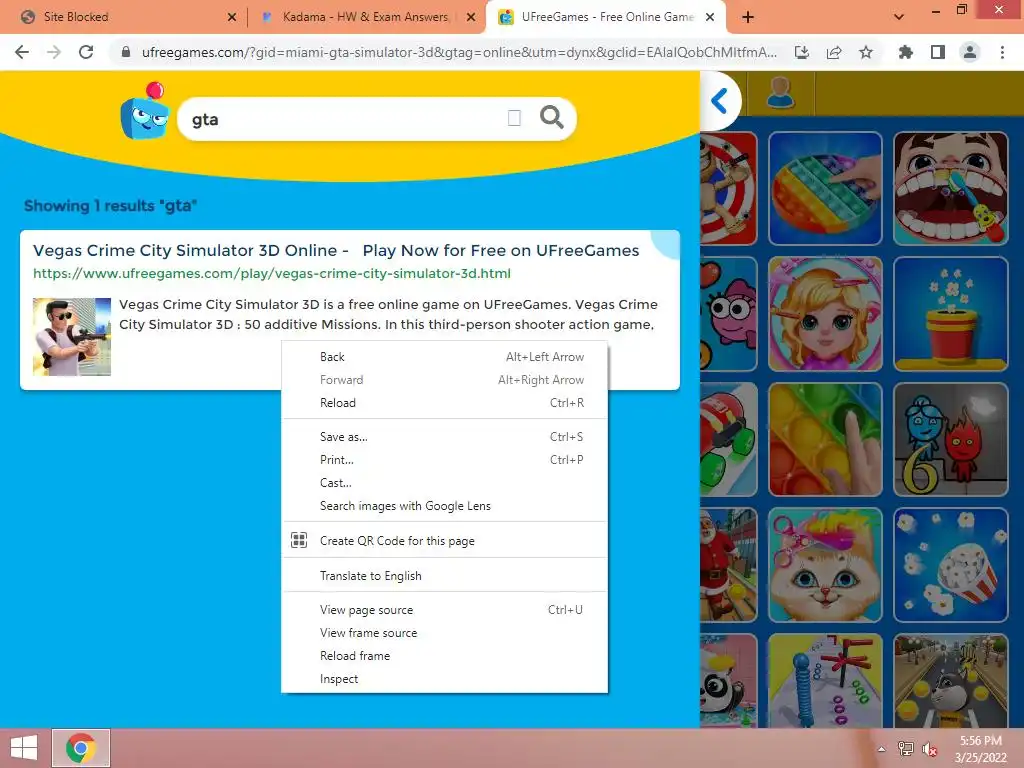
Task: Choose Reload in the context menu
Action: click(444, 403)
